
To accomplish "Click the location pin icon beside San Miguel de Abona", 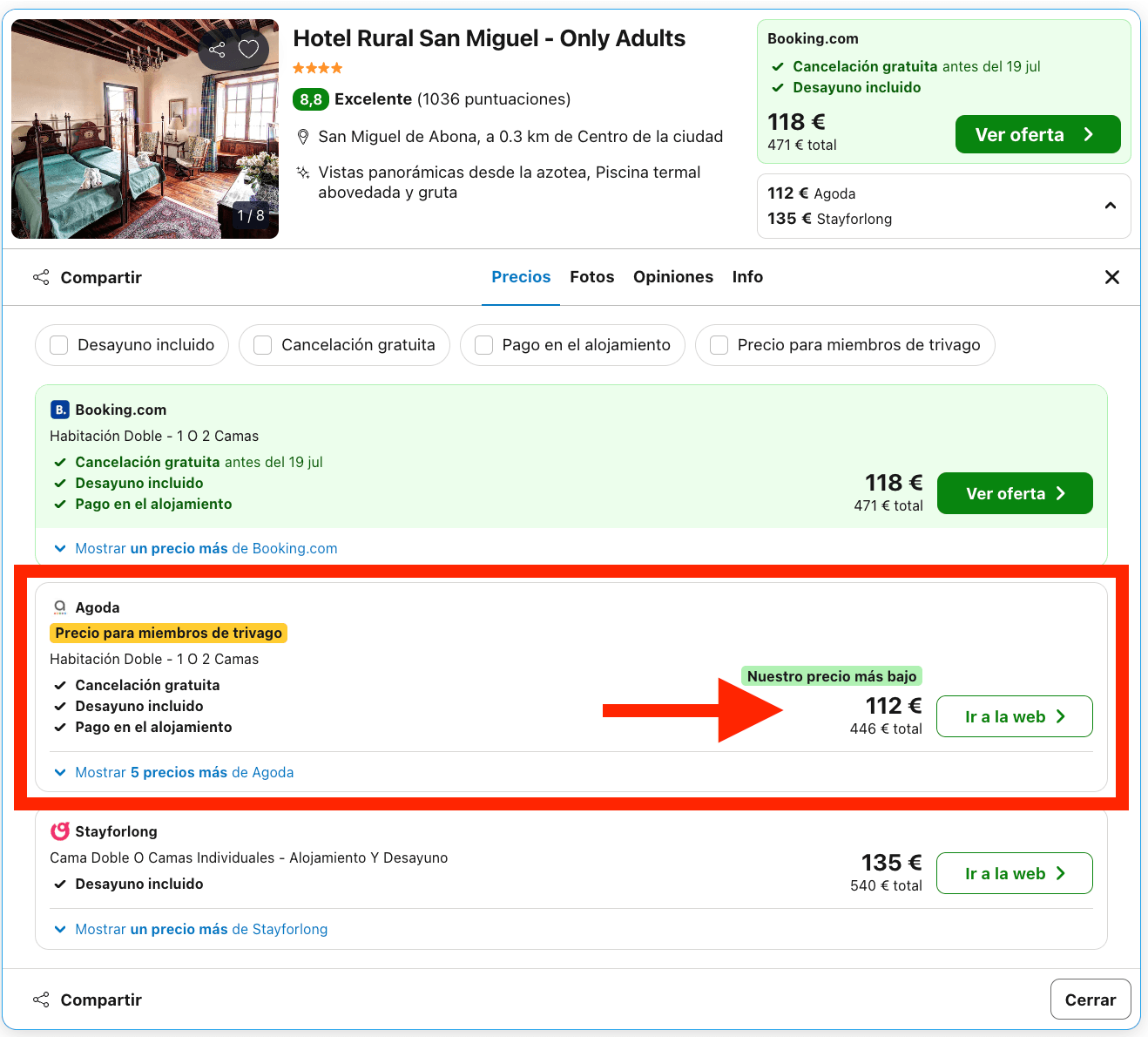I will tap(303, 137).
